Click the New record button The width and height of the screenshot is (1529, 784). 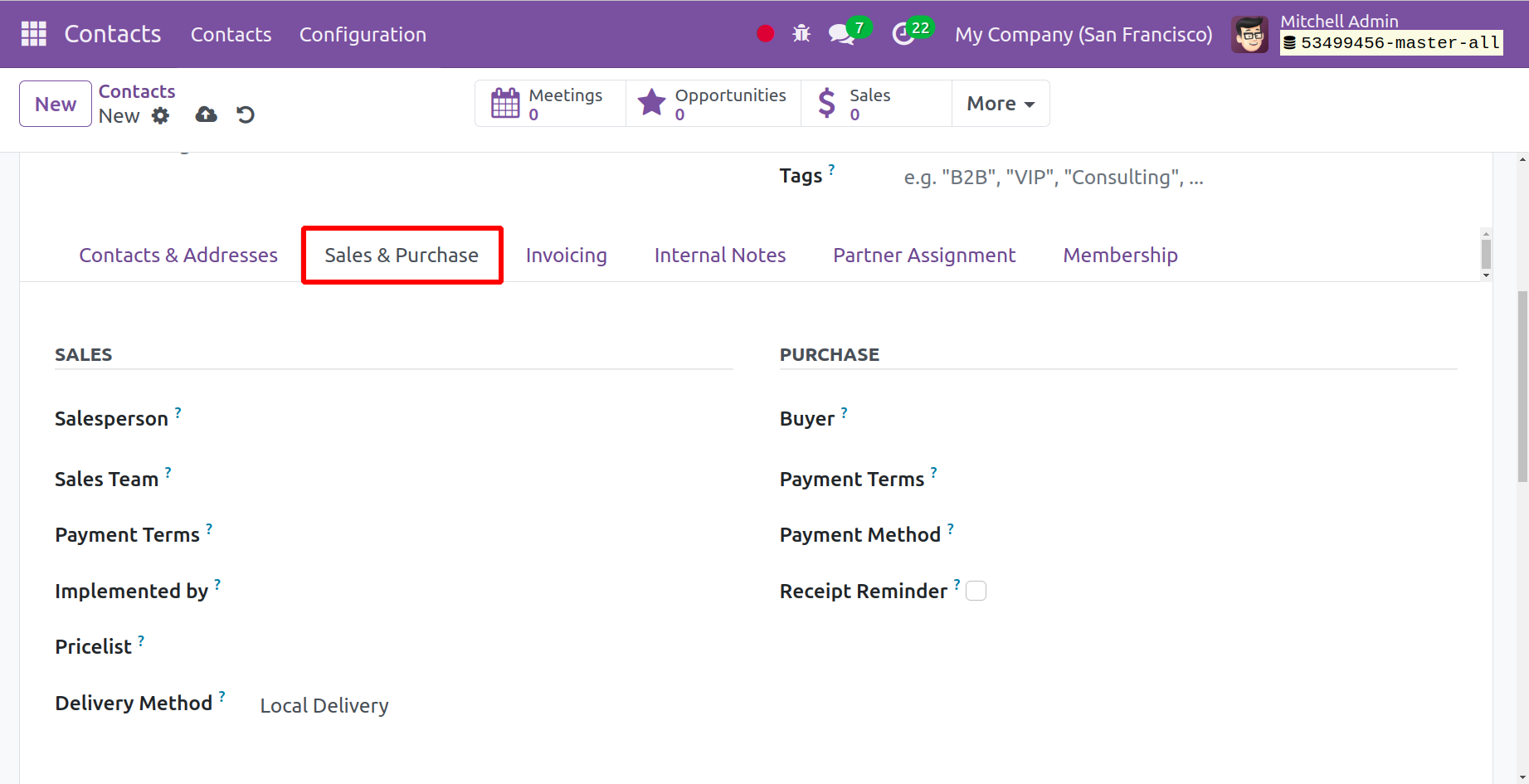pos(56,104)
